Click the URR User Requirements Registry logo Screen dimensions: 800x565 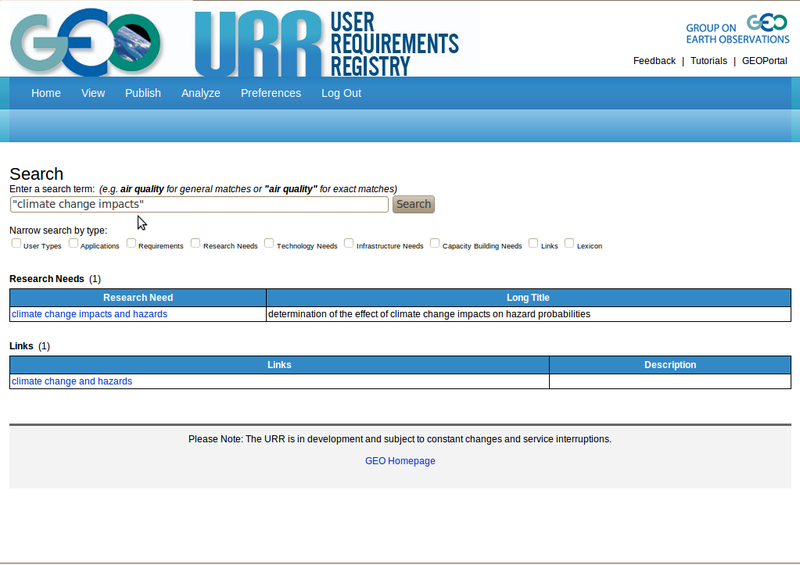[x=327, y=42]
